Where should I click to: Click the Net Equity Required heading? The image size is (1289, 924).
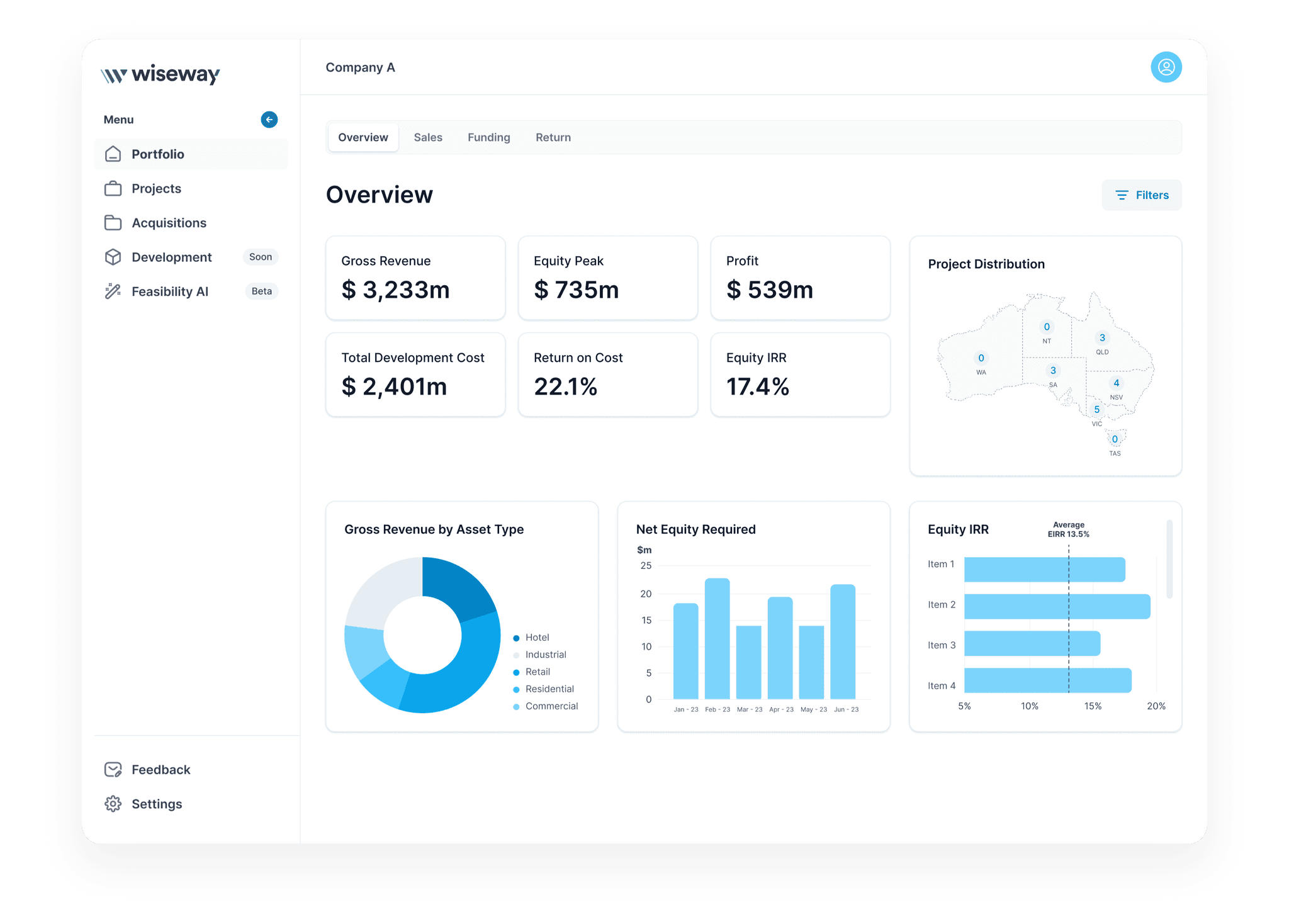pos(696,529)
